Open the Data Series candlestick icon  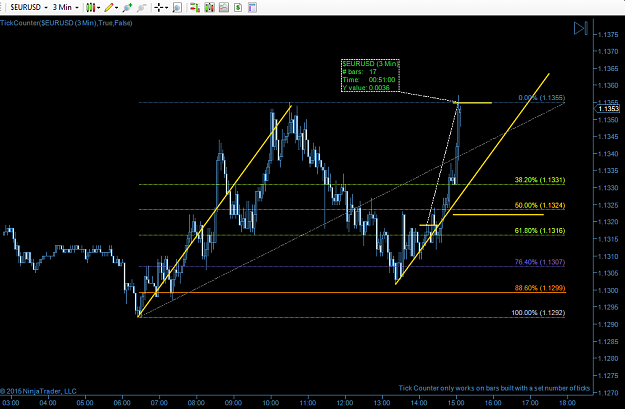tap(209, 7)
